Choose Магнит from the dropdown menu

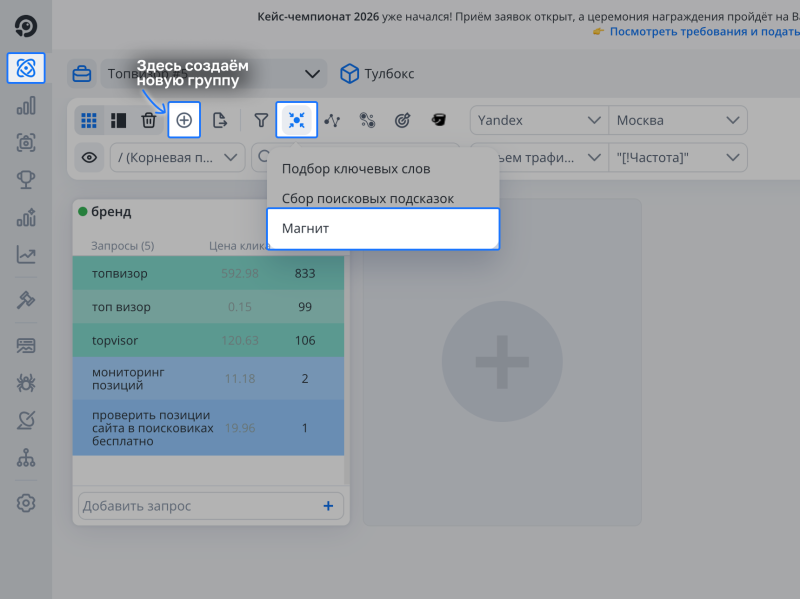point(383,229)
